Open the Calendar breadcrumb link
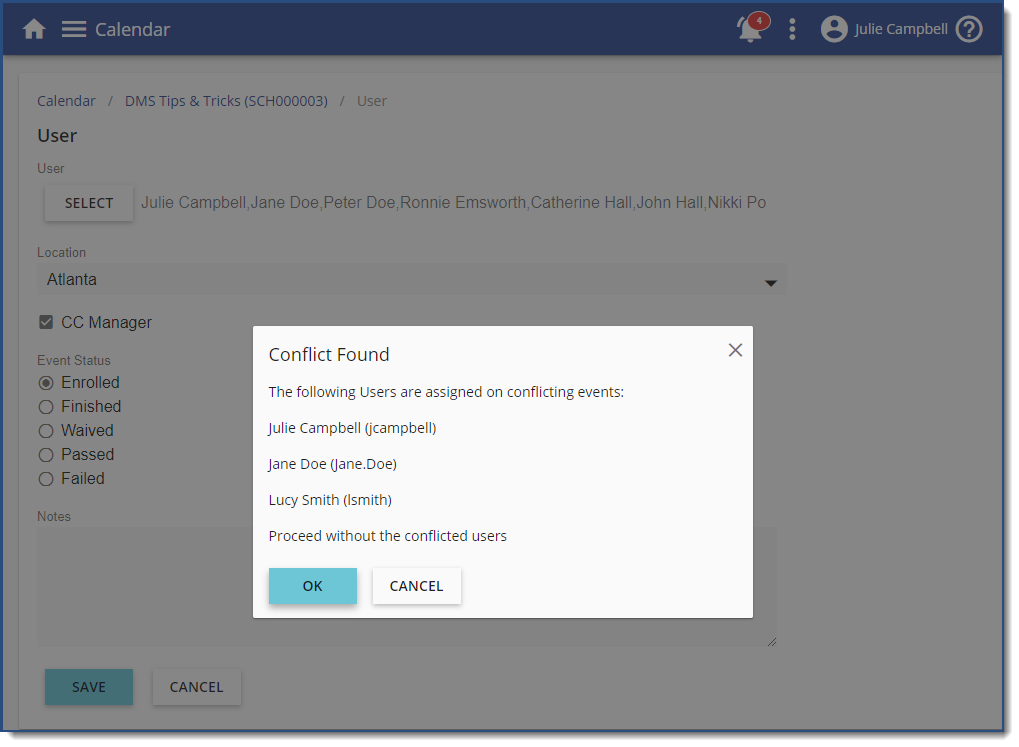 66,101
